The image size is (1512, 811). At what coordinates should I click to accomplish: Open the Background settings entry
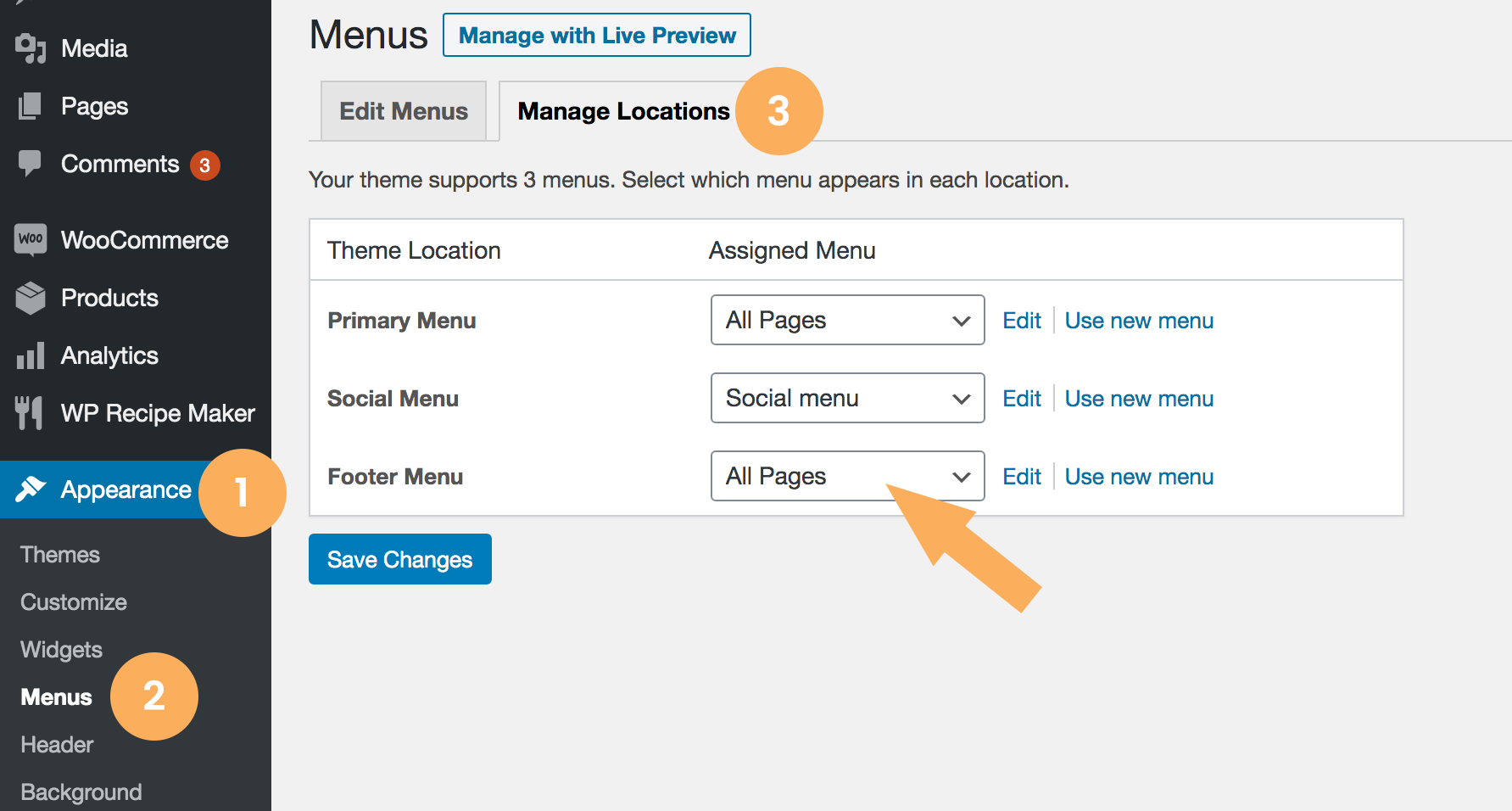tap(81, 791)
